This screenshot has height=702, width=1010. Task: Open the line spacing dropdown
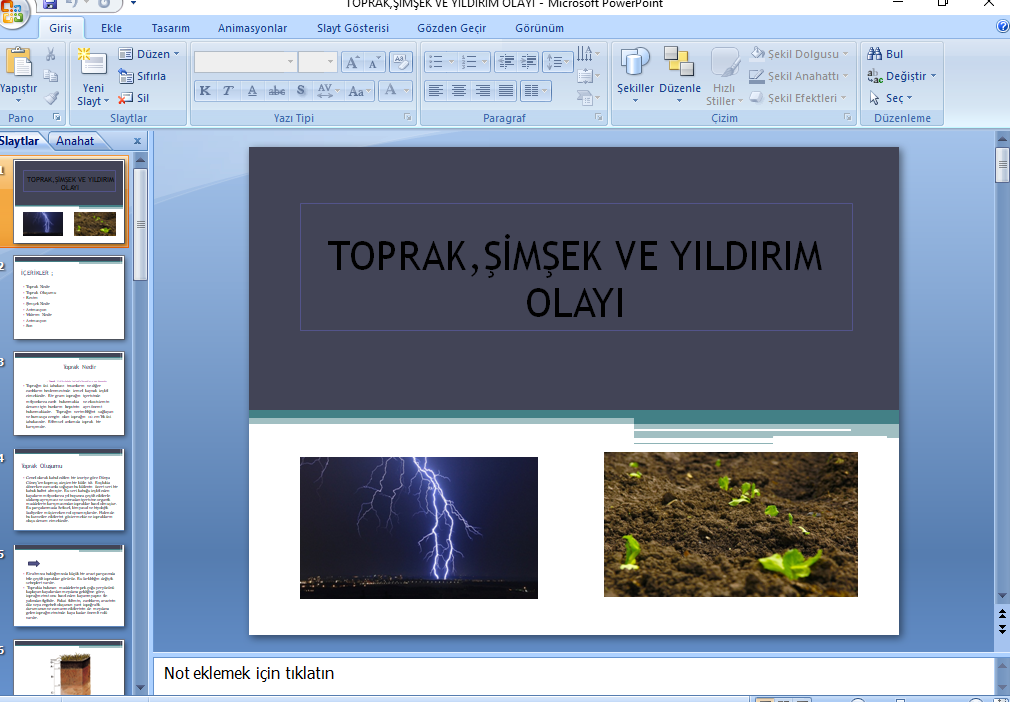click(x=558, y=62)
